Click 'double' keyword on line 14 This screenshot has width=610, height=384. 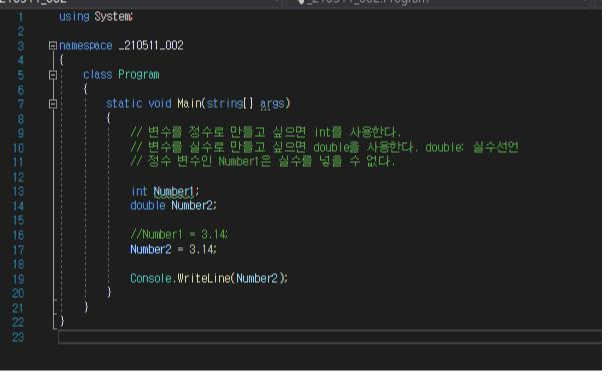click(x=147, y=205)
